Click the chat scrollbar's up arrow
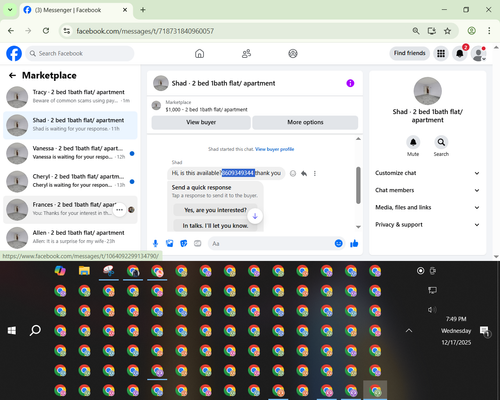 (x=358, y=139)
